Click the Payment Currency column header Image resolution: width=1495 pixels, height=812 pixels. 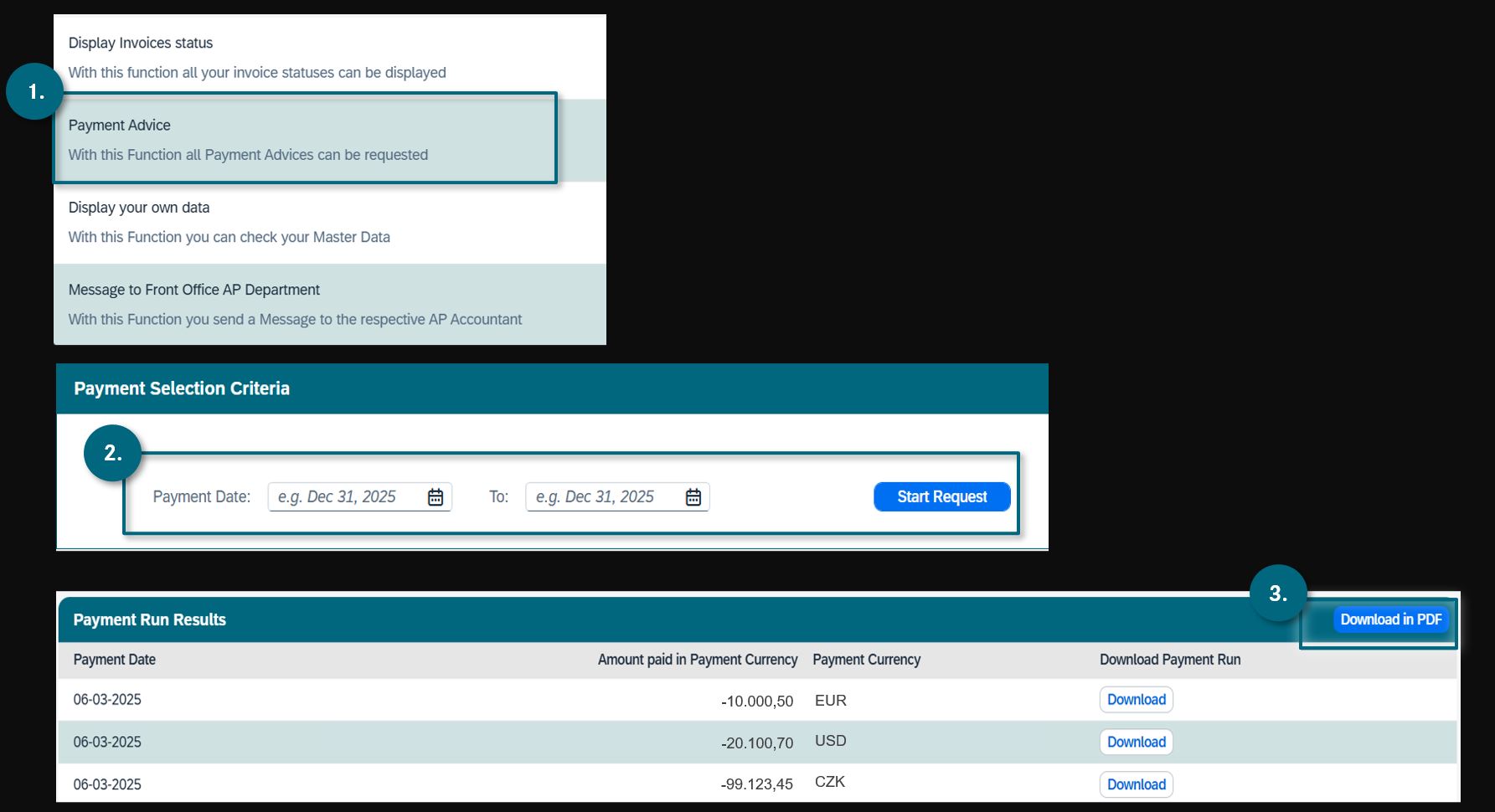pyautogui.click(x=866, y=660)
